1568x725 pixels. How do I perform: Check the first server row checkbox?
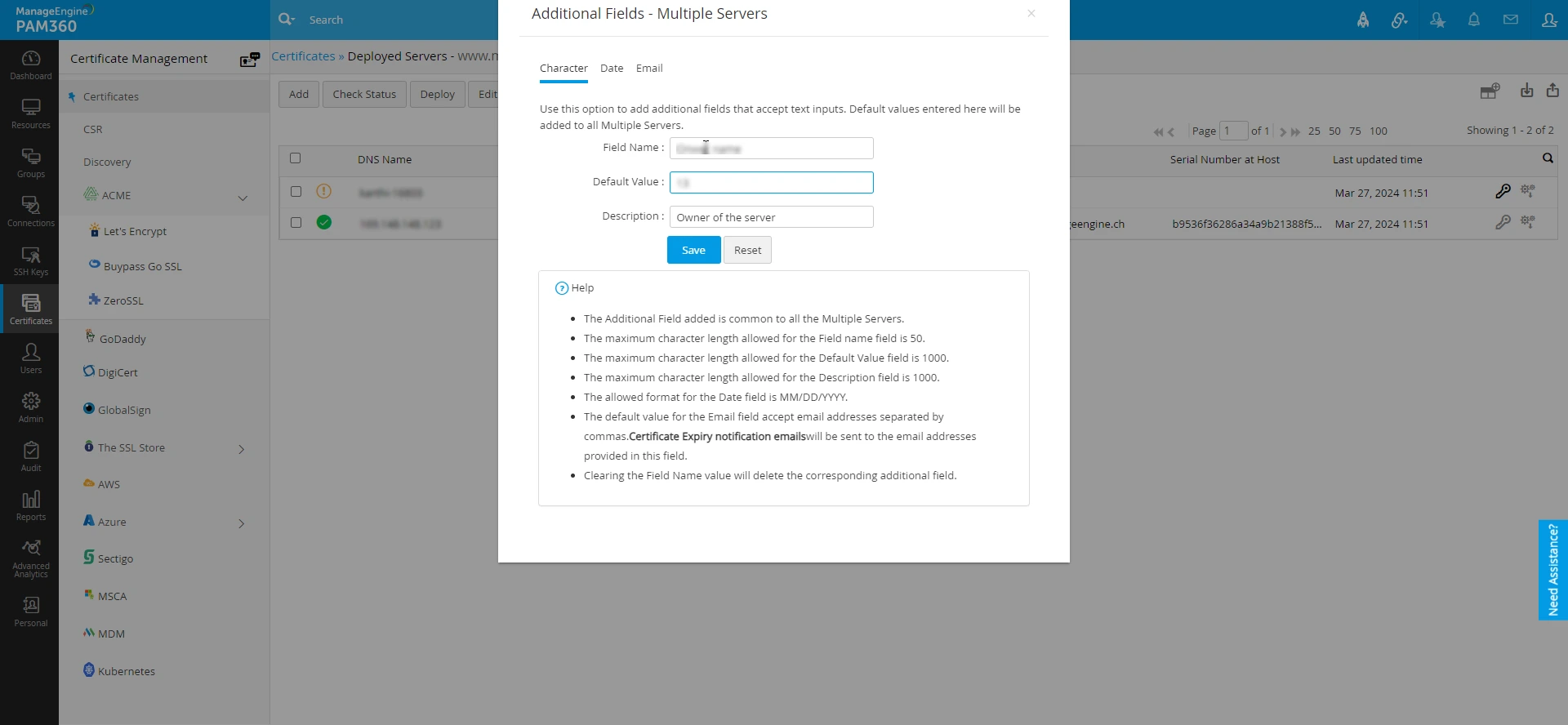click(x=296, y=192)
